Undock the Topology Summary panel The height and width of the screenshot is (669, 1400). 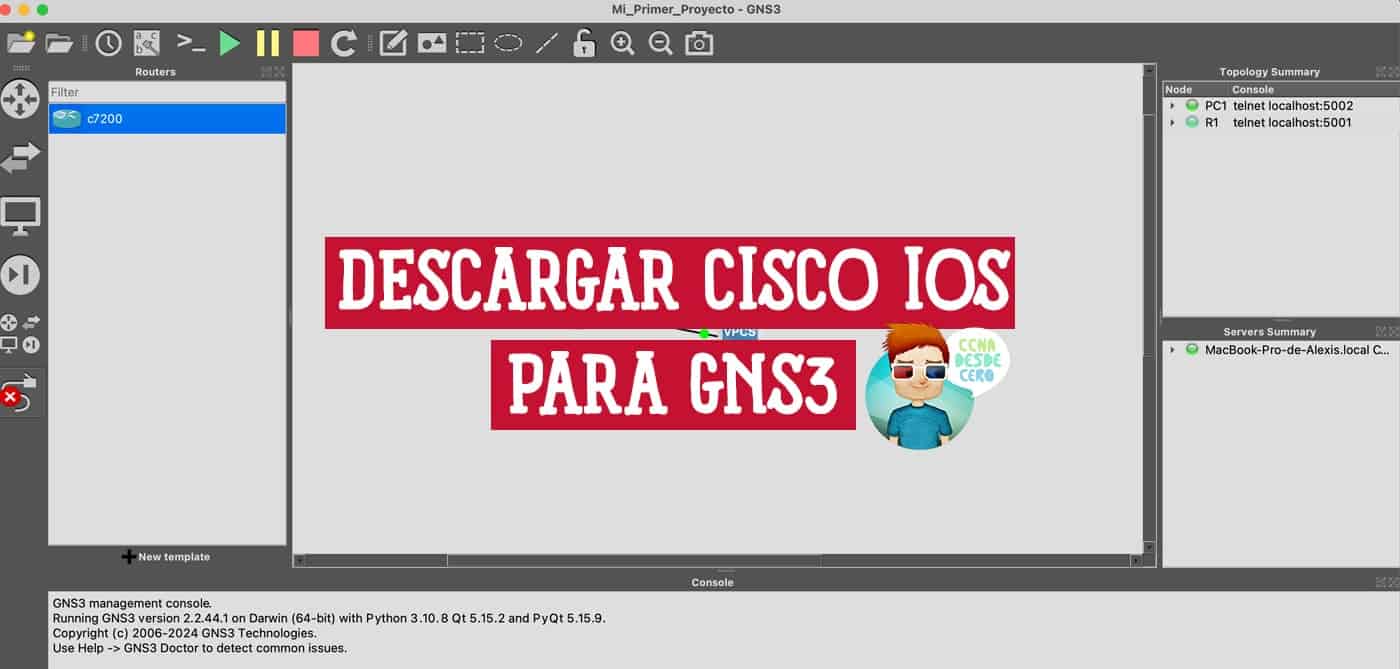coord(1381,71)
